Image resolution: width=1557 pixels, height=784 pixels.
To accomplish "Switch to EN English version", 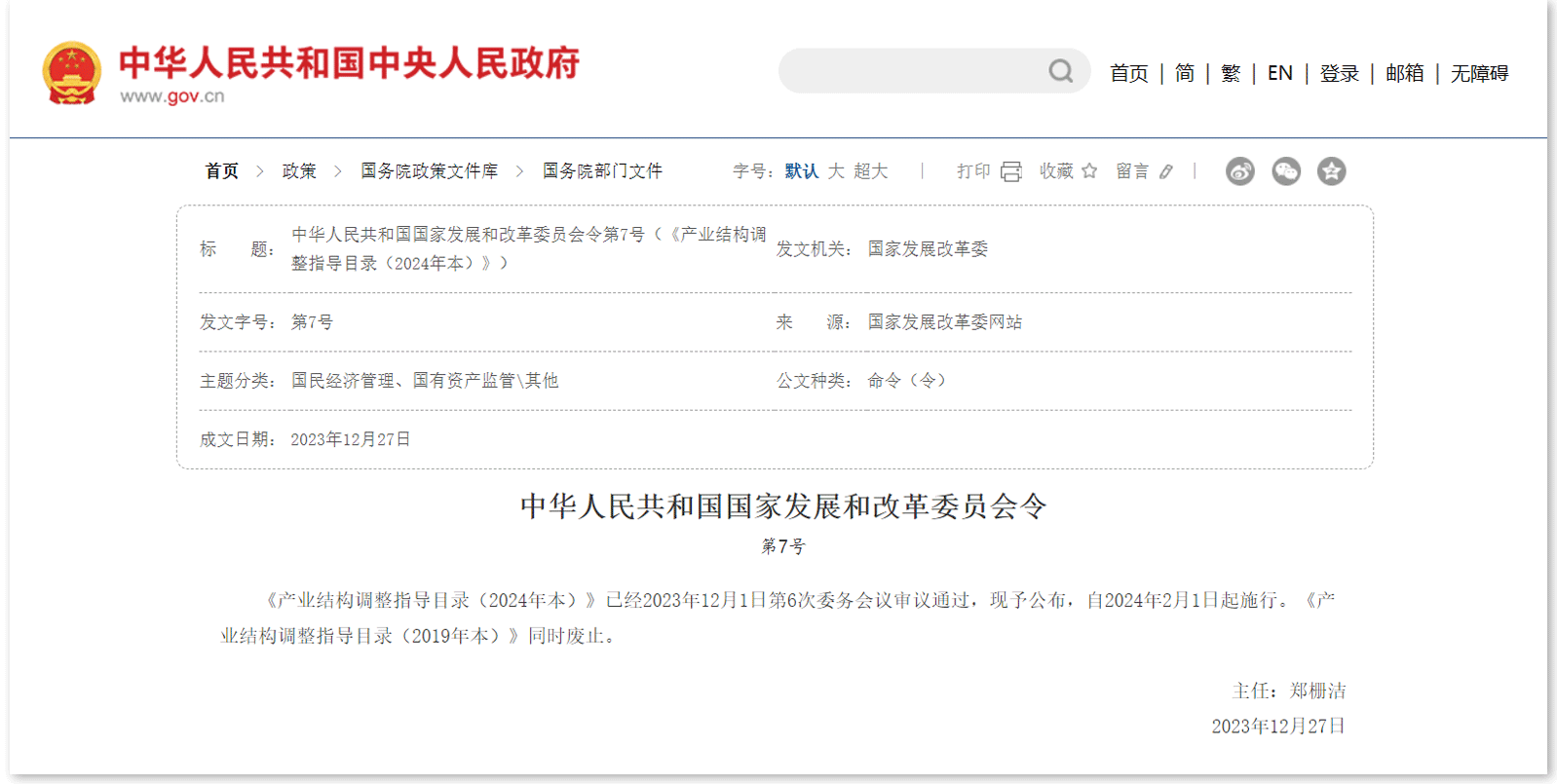I will pos(1280,73).
